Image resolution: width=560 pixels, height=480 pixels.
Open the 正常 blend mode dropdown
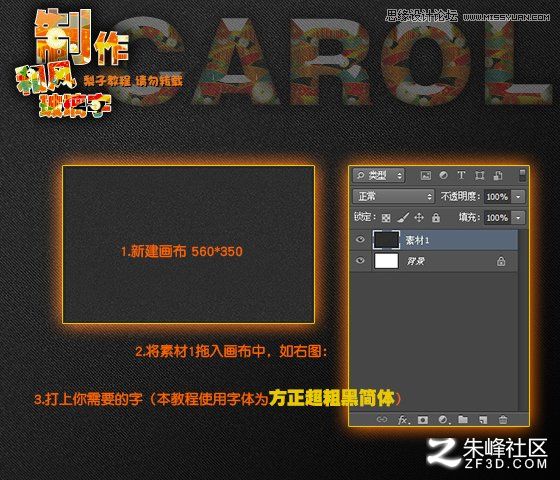[393, 196]
